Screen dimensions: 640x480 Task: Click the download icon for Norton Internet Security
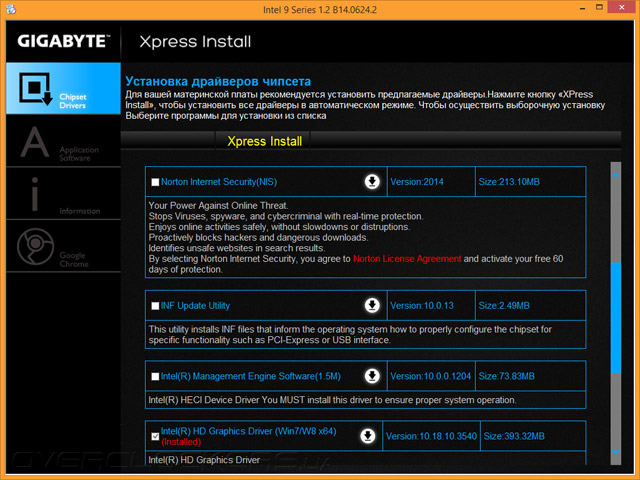coord(372,182)
